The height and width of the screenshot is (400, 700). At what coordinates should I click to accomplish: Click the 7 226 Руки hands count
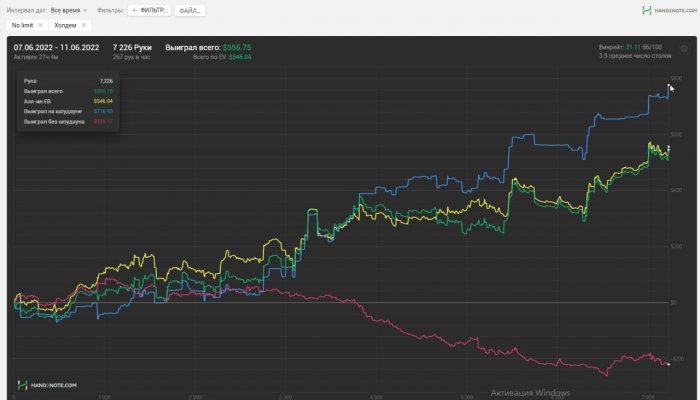pyautogui.click(x=134, y=47)
